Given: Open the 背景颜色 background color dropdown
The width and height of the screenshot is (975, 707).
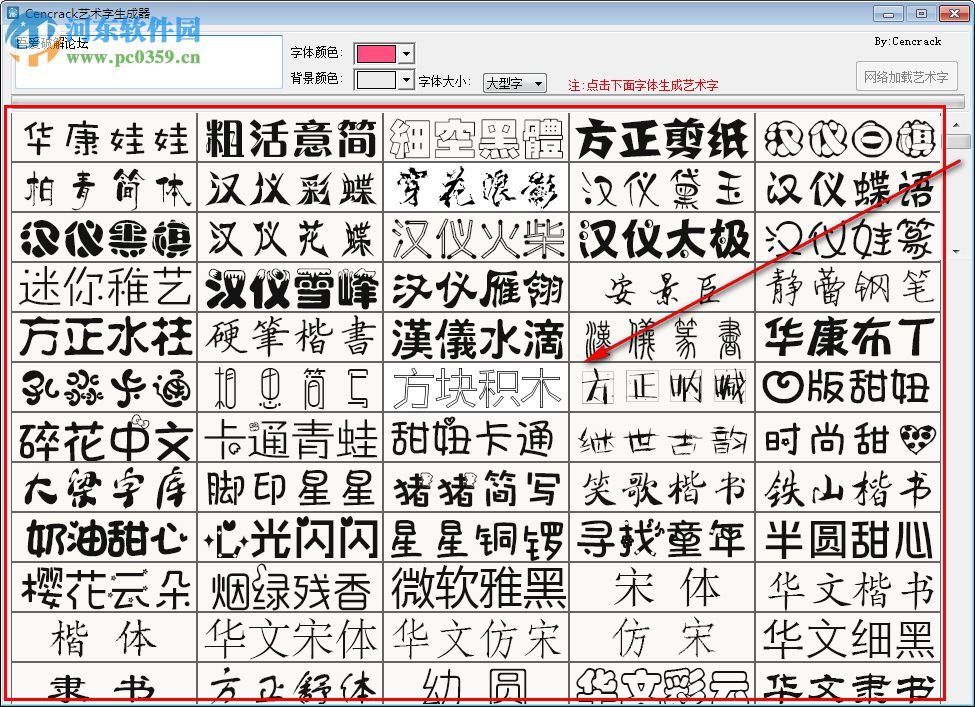Looking at the screenshot, I should [x=404, y=79].
